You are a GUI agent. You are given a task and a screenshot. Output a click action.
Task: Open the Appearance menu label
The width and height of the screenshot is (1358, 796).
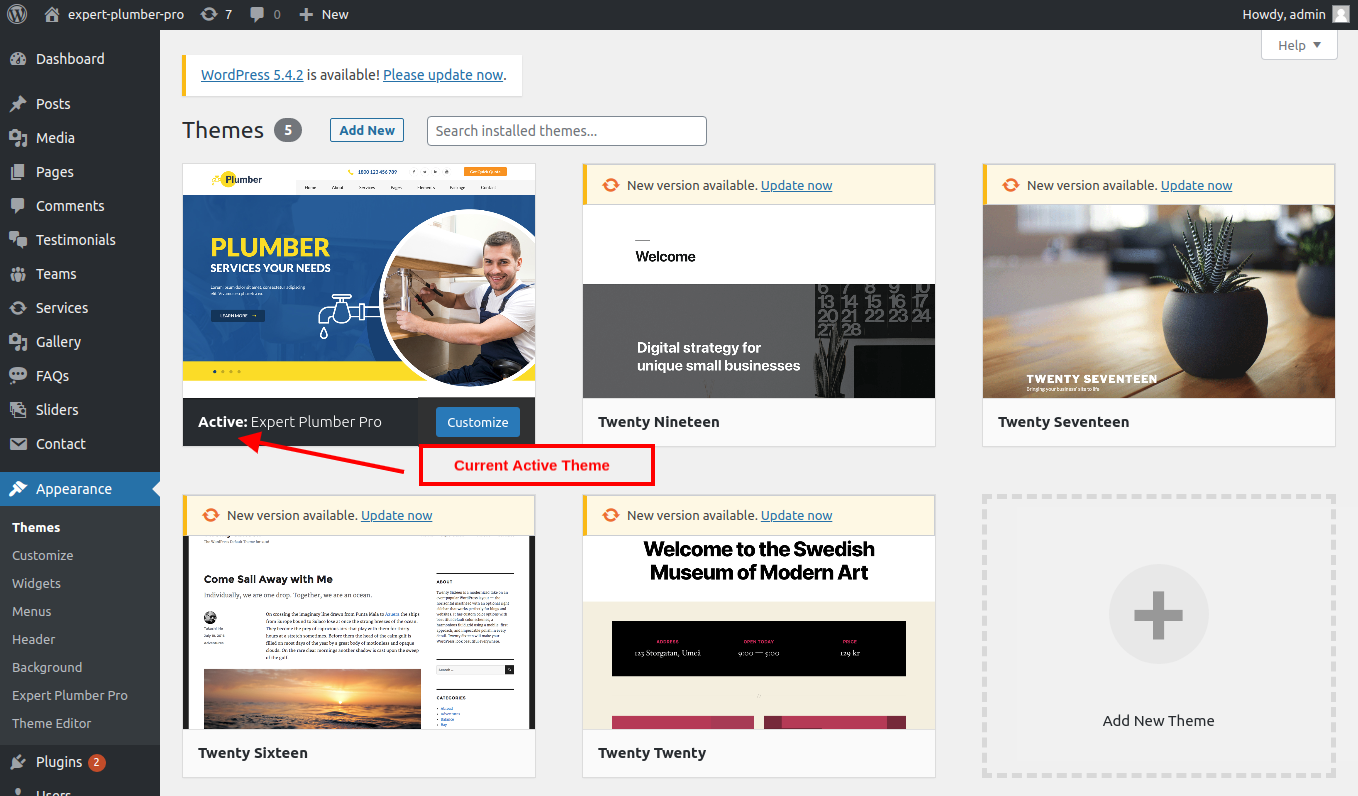tap(74, 489)
